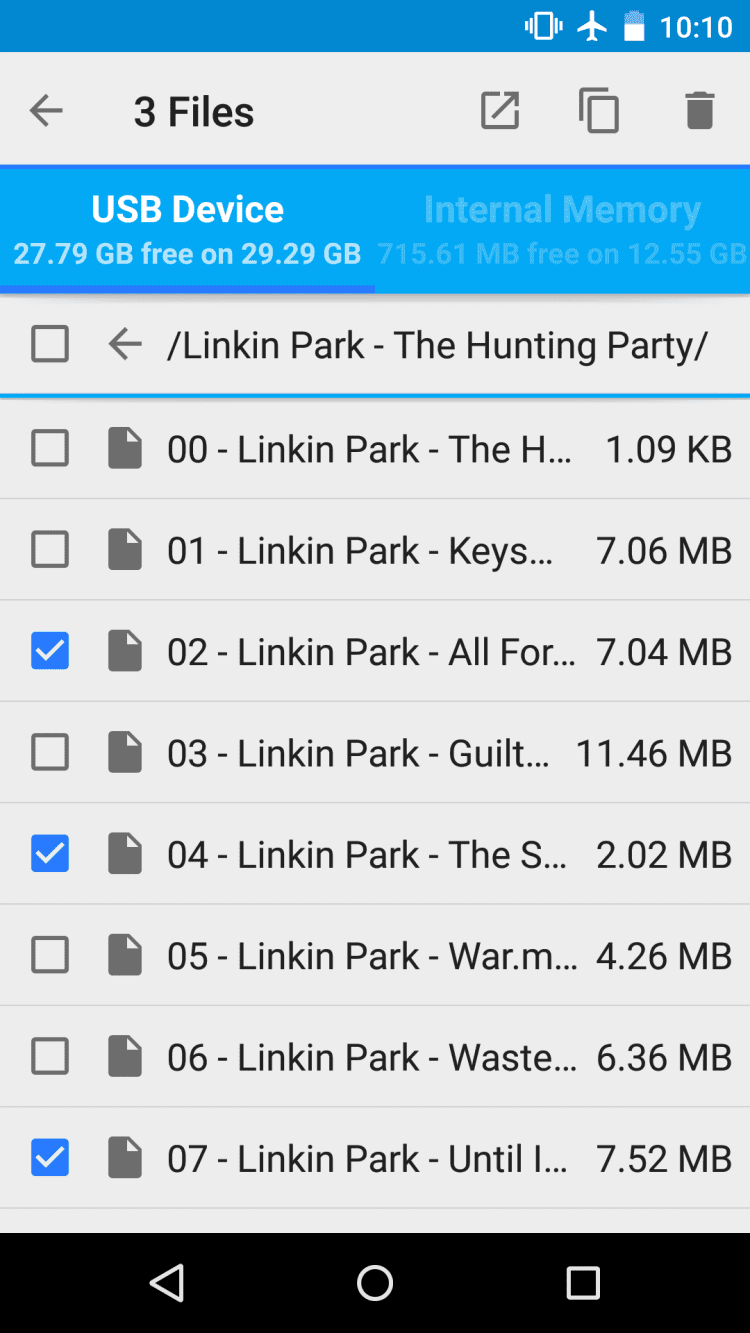Go up a folder using path back arrow
The image size is (750, 1333).
125,345
